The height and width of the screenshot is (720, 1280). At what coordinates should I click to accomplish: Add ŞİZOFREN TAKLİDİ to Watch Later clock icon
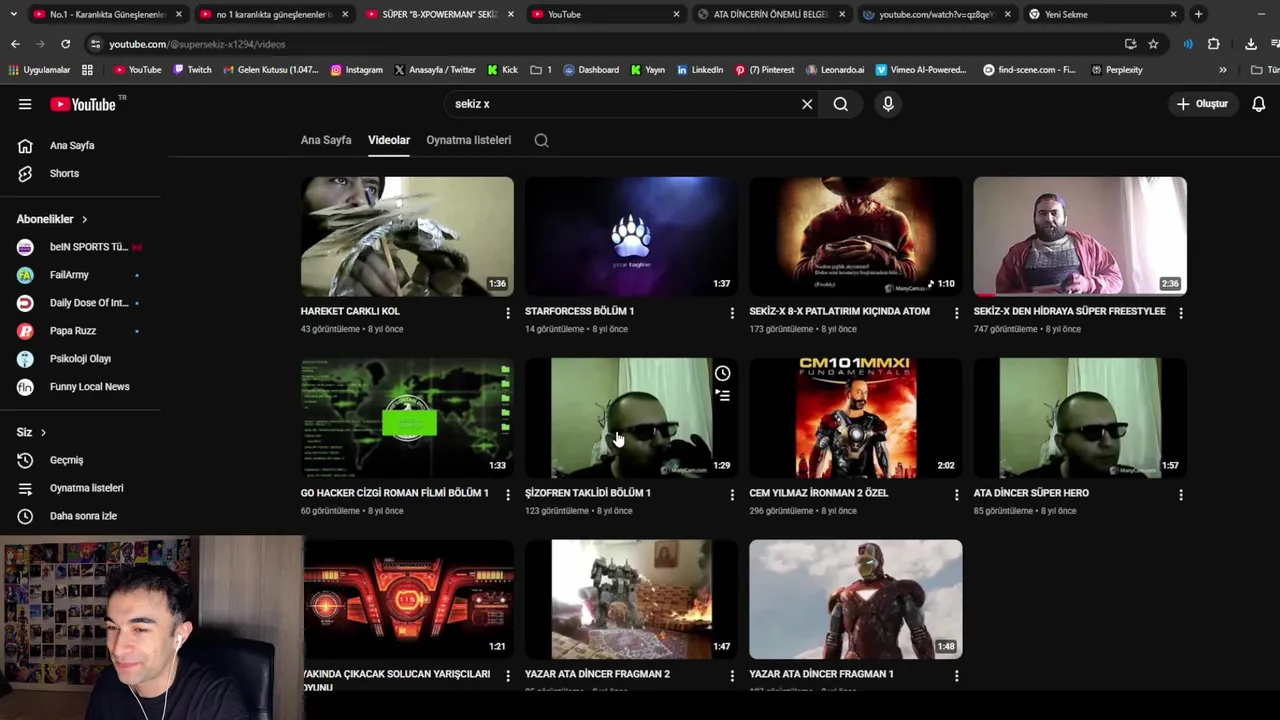coord(722,373)
